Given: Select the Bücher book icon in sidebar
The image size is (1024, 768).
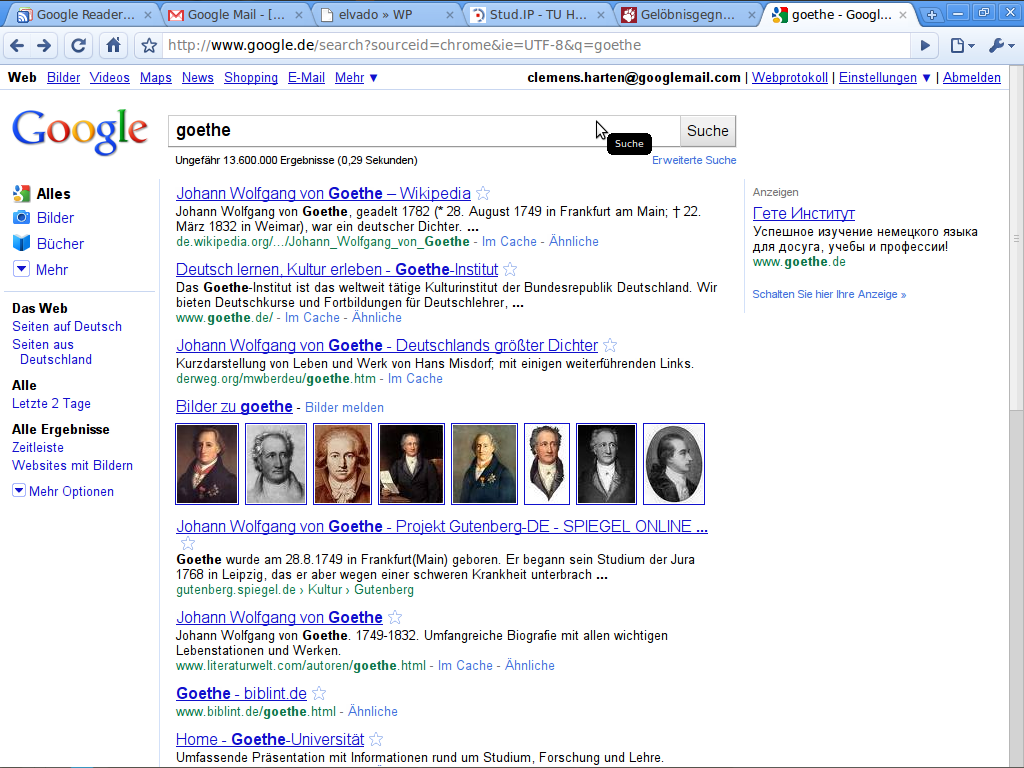Looking at the screenshot, I should [22, 243].
